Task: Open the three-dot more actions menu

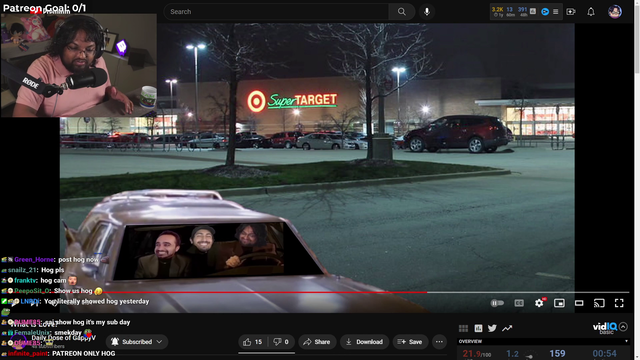Action: point(439,342)
